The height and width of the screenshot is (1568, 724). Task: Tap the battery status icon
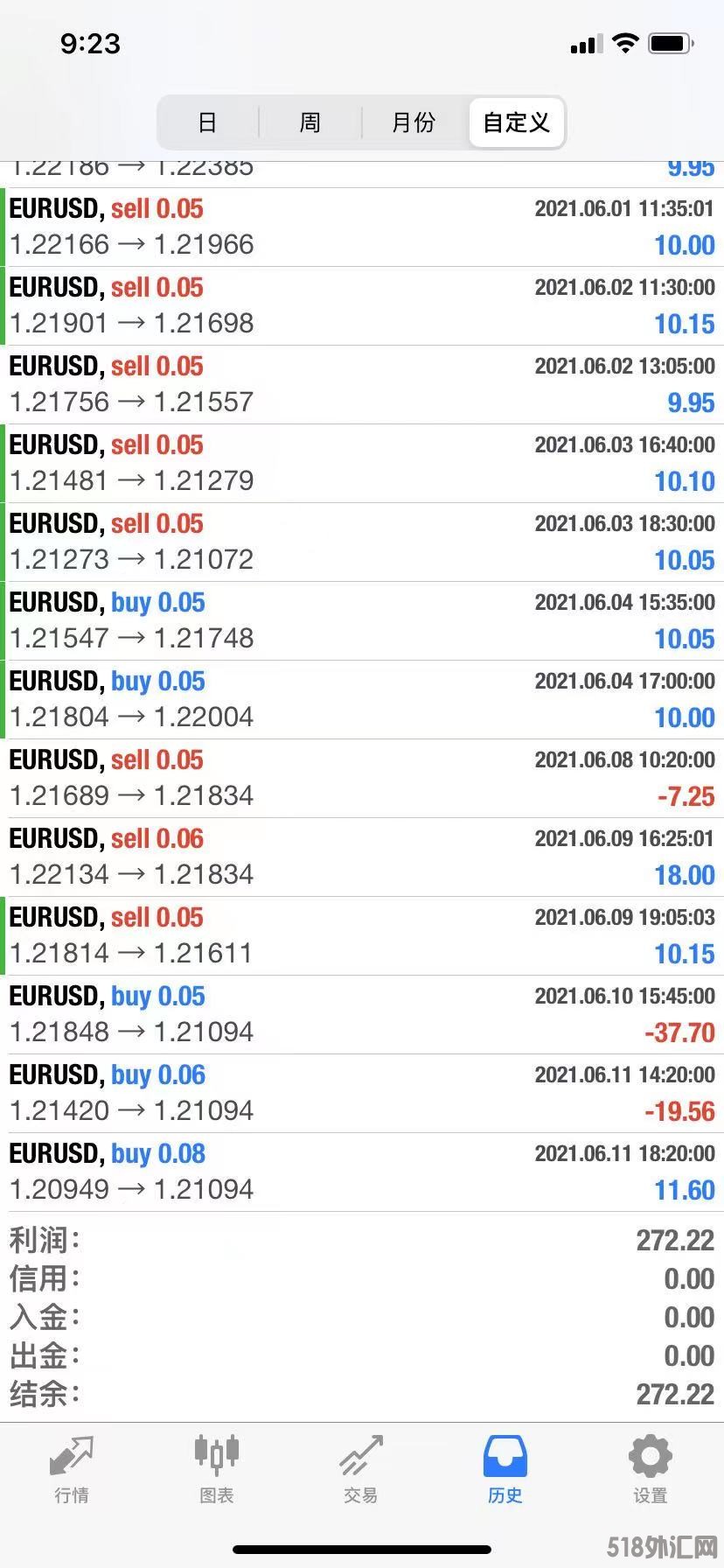[x=671, y=43]
